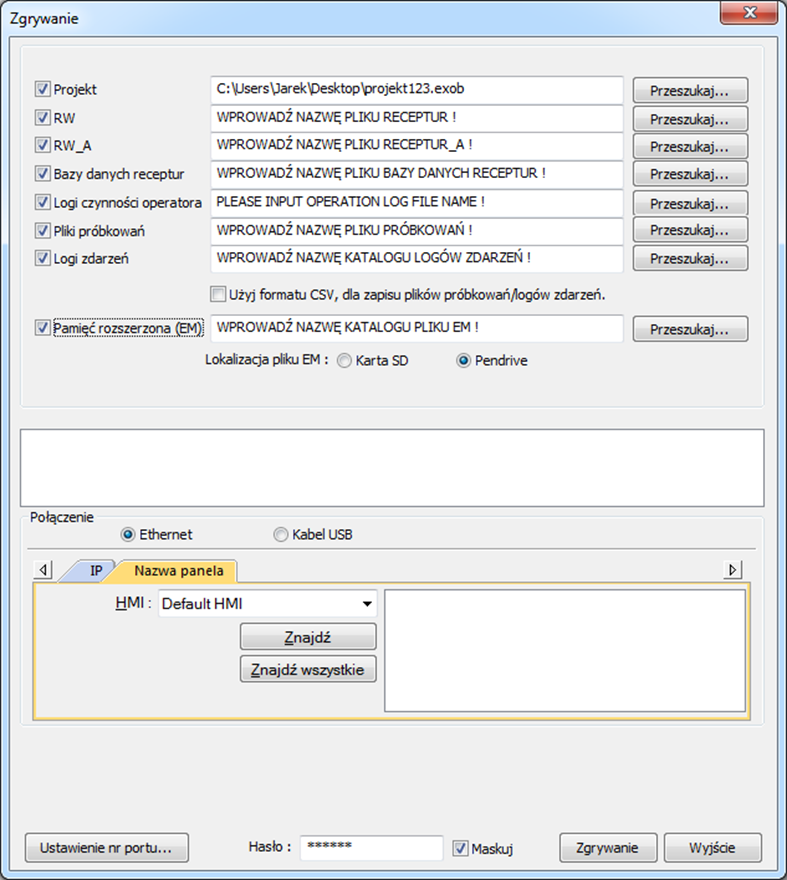
Task: Select Pendrive radio button
Action: click(x=463, y=360)
